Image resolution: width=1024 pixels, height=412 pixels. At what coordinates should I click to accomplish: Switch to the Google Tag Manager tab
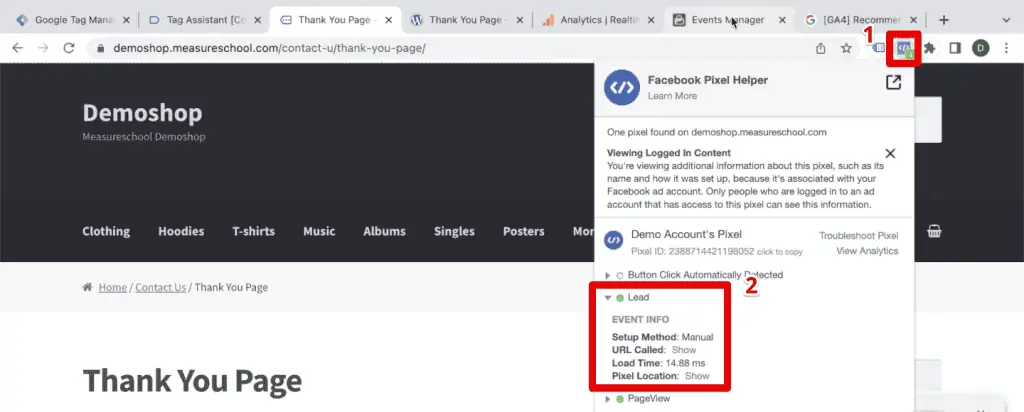click(x=71, y=20)
